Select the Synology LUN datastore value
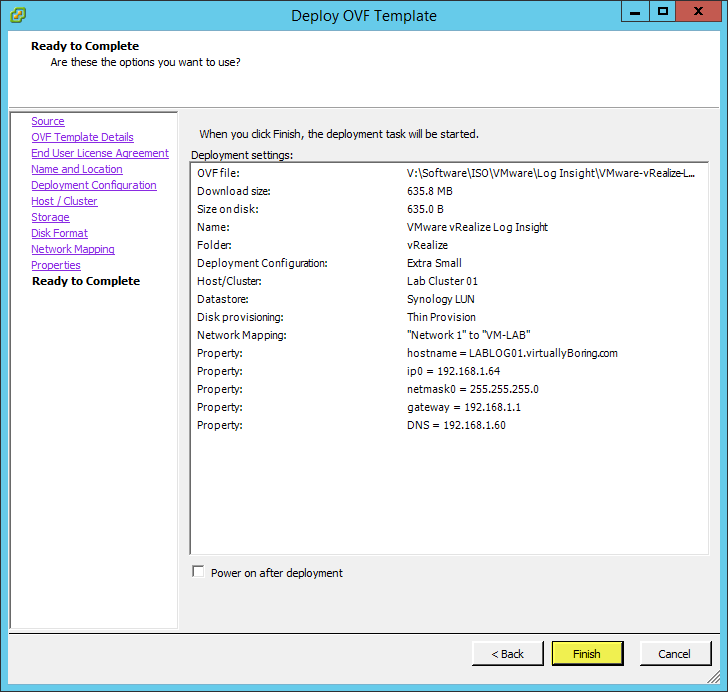The height and width of the screenshot is (692, 728). click(441, 300)
